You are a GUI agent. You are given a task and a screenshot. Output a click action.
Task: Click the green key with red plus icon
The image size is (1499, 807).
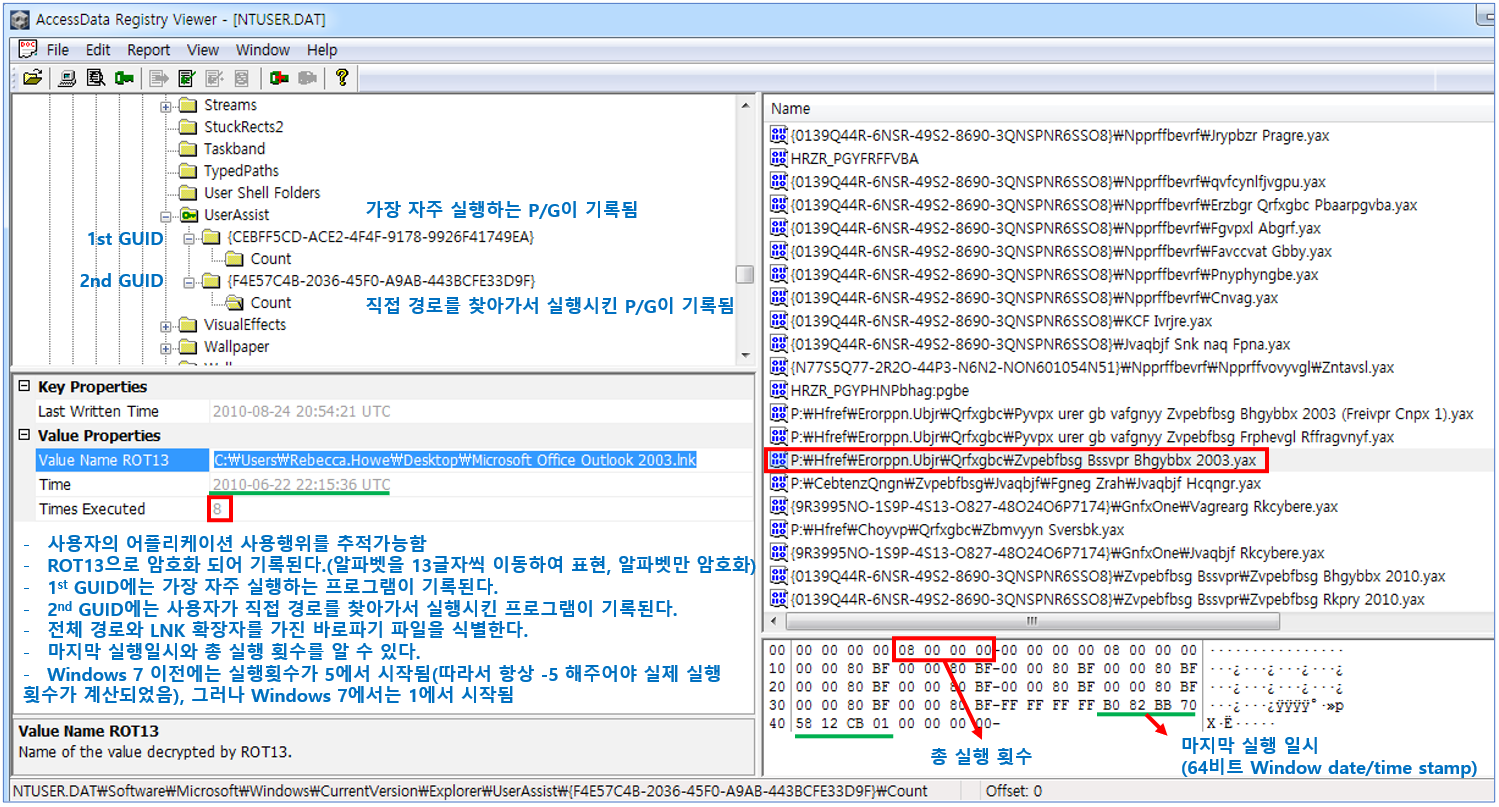[x=279, y=77]
